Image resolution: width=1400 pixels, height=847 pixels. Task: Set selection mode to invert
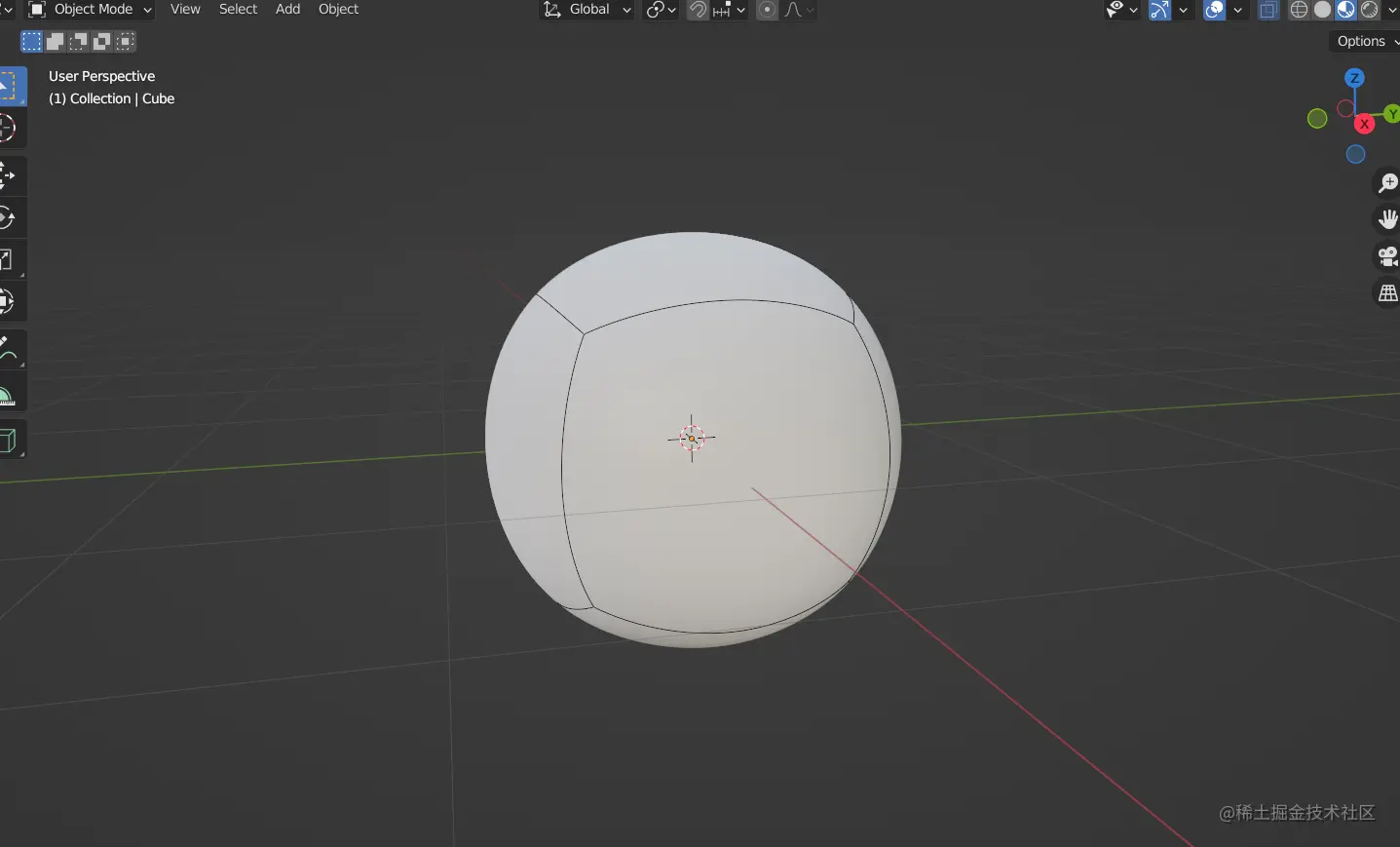[102, 41]
